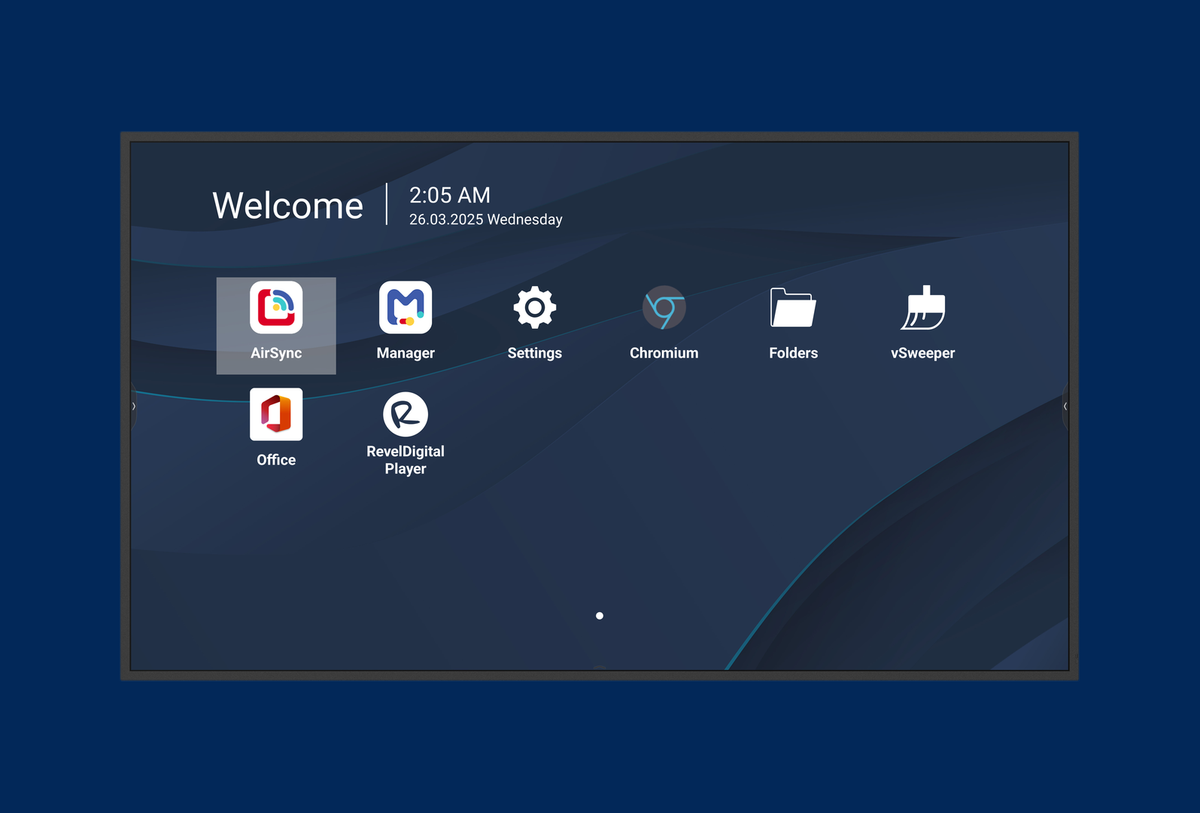
Task: Open the Office app icon
Action: pos(276,415)
